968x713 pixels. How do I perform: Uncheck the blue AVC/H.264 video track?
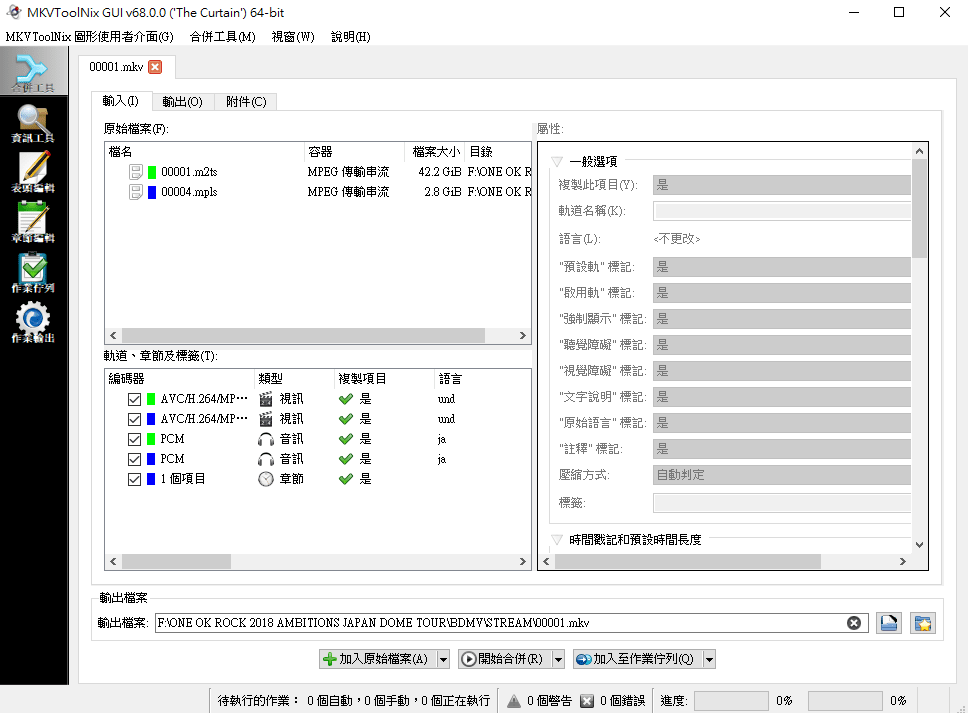(x=134, y=419)
